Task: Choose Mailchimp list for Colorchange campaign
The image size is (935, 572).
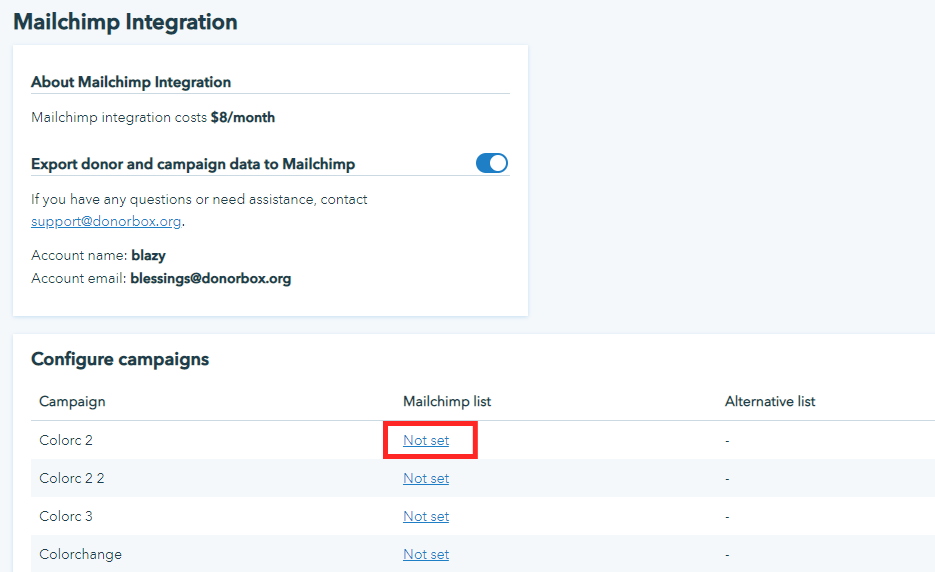Action: [x=426, y=554]
